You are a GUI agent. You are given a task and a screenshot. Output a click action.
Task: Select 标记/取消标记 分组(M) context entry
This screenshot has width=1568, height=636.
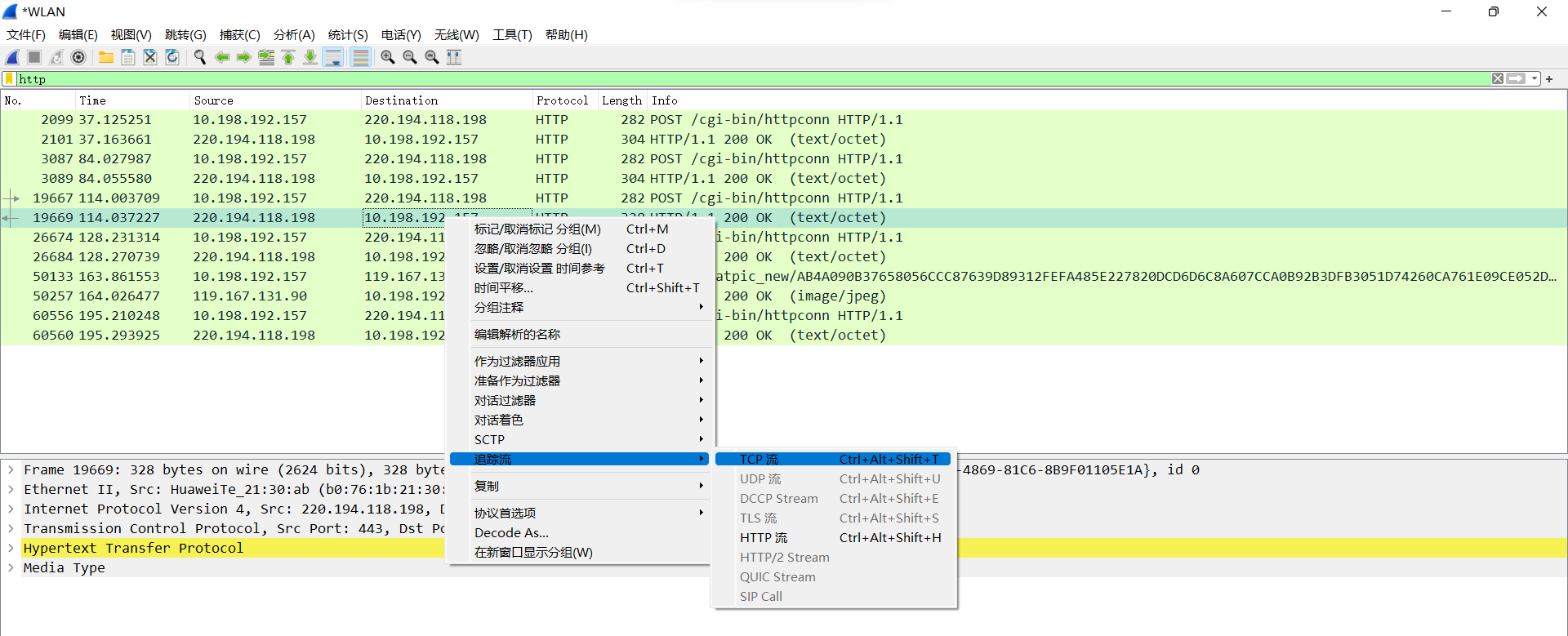(x=579, y=229)
